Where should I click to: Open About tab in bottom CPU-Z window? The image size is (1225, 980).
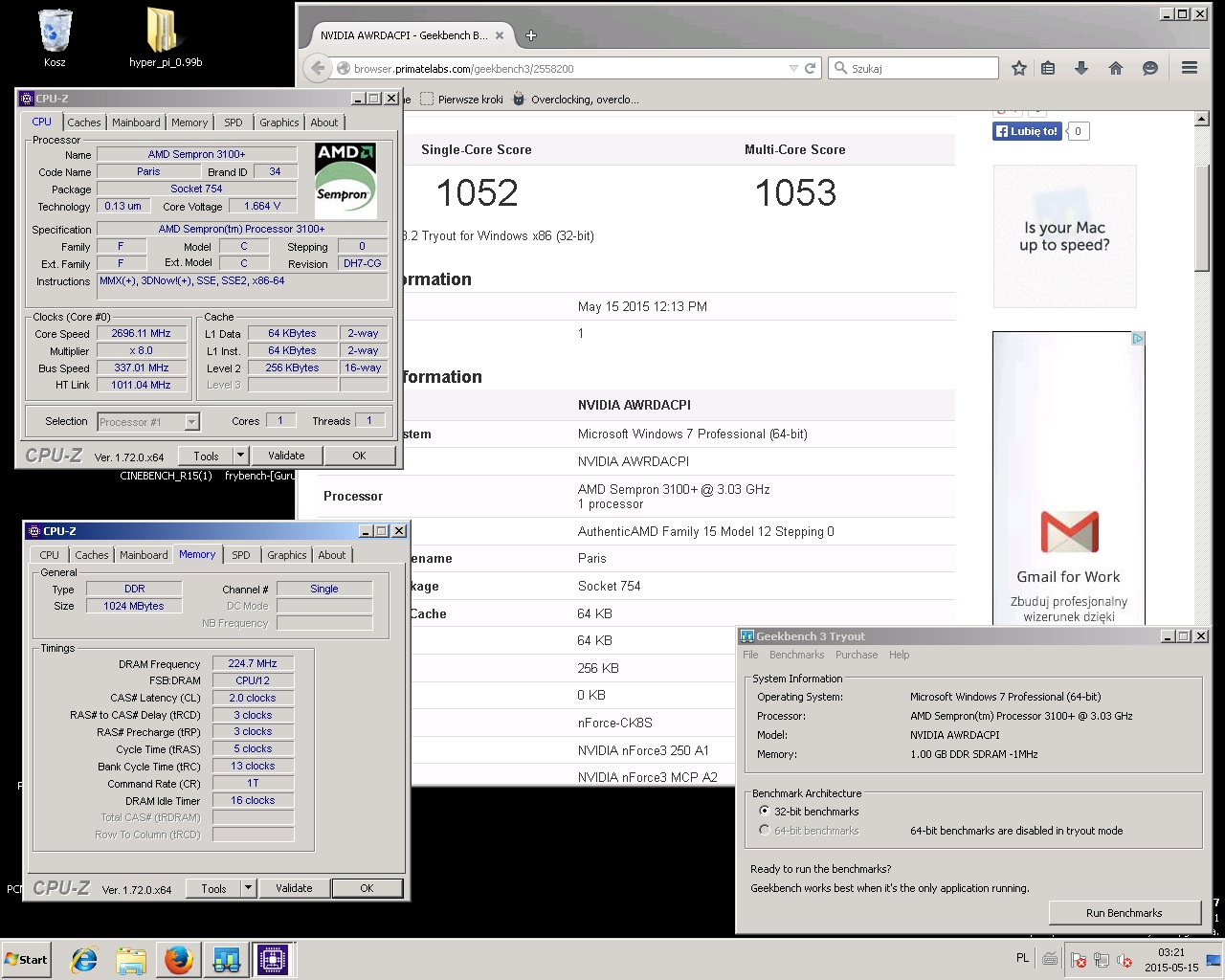coord(332,555)
